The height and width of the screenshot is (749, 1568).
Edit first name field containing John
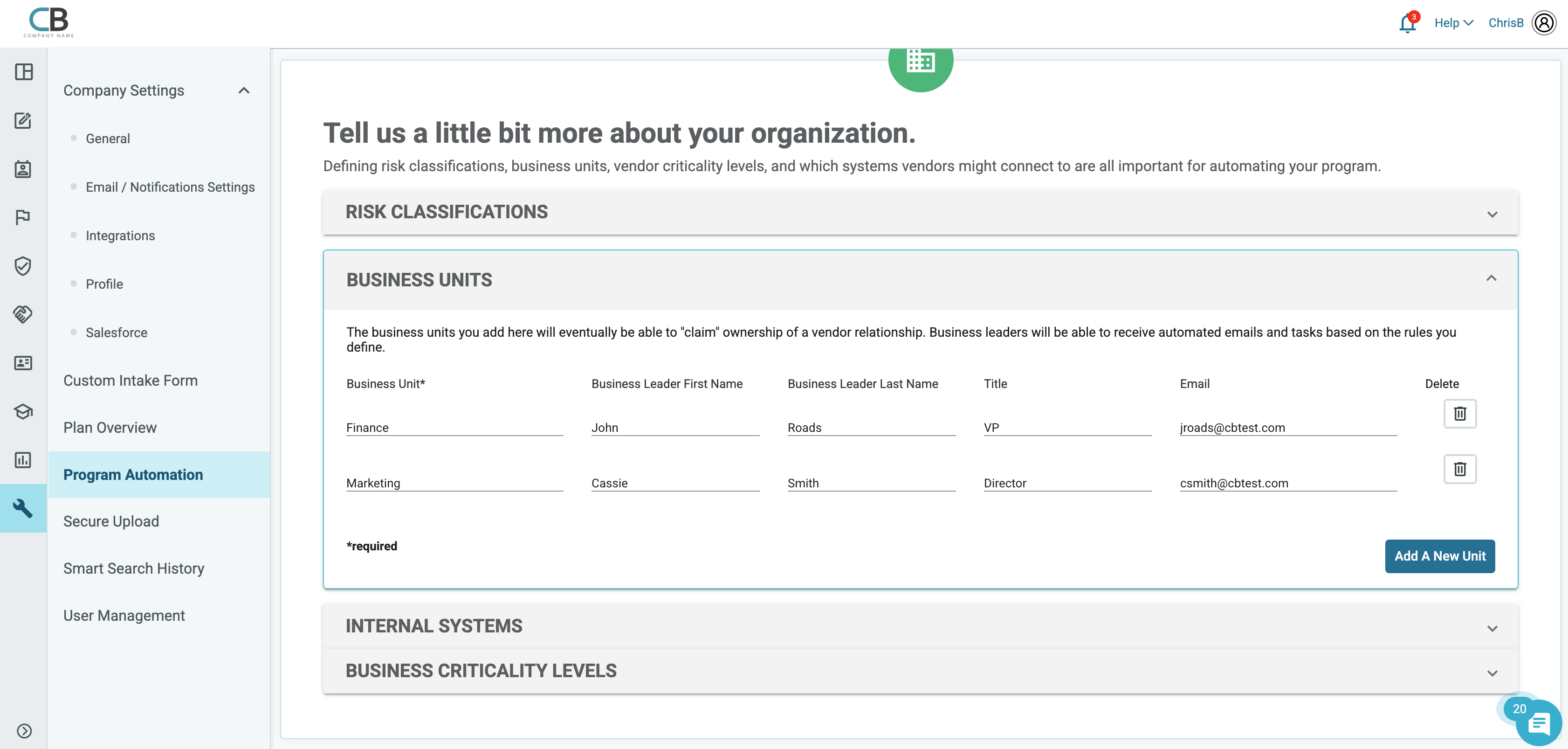pos(676,428)
